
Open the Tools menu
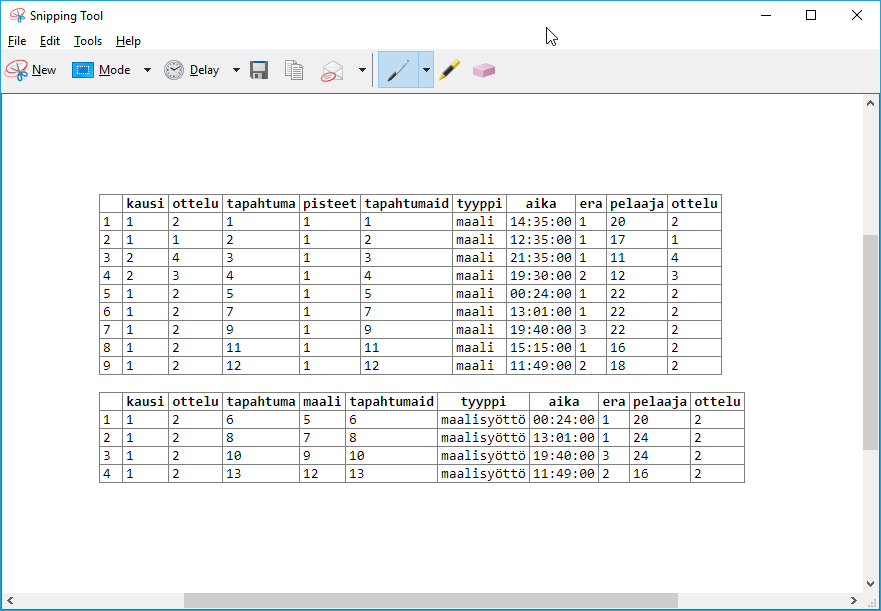(88, 41)
